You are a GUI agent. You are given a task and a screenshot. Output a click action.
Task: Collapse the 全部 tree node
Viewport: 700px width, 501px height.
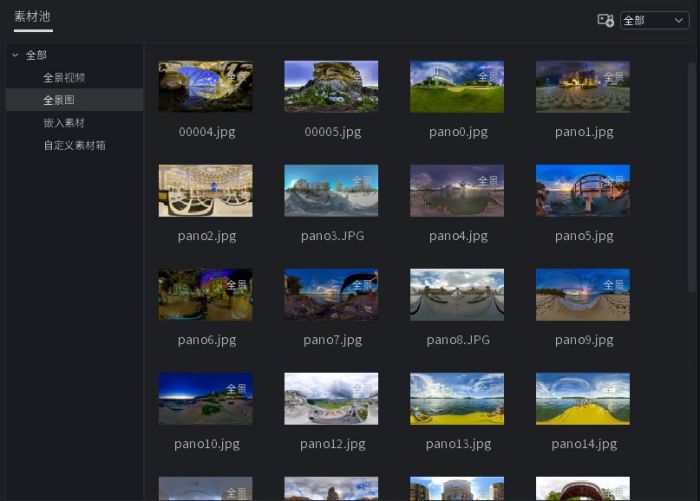(15, 55)
